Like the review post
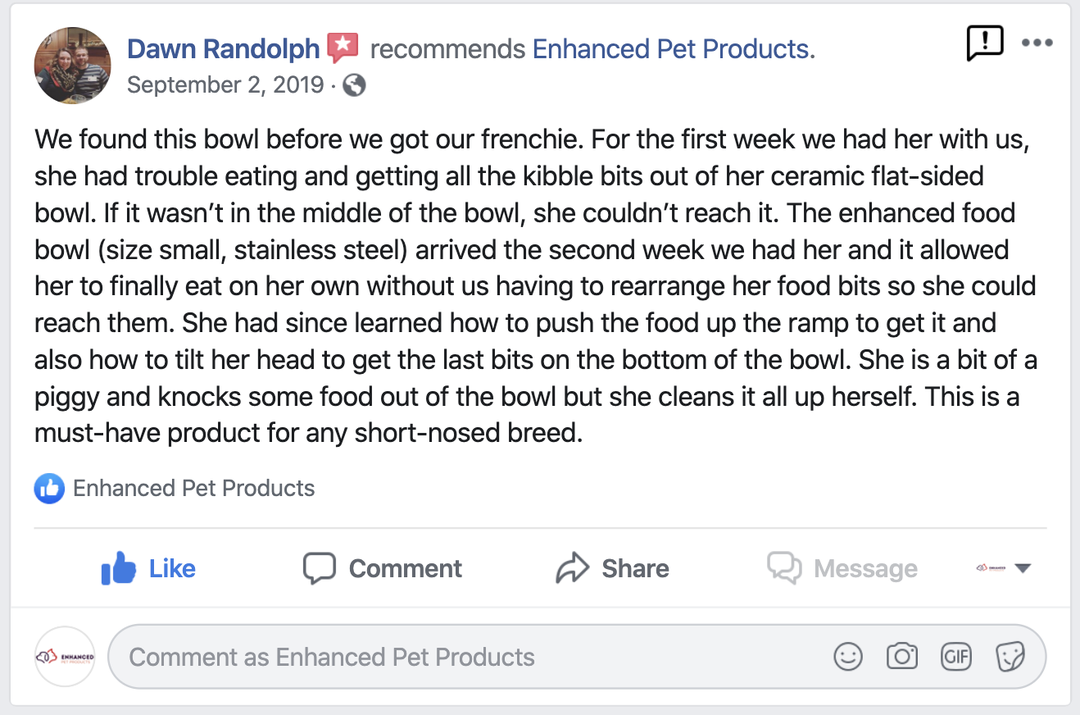Image resolution: width=1080 pixels, height=715 pixels. (x=148, y=568)
